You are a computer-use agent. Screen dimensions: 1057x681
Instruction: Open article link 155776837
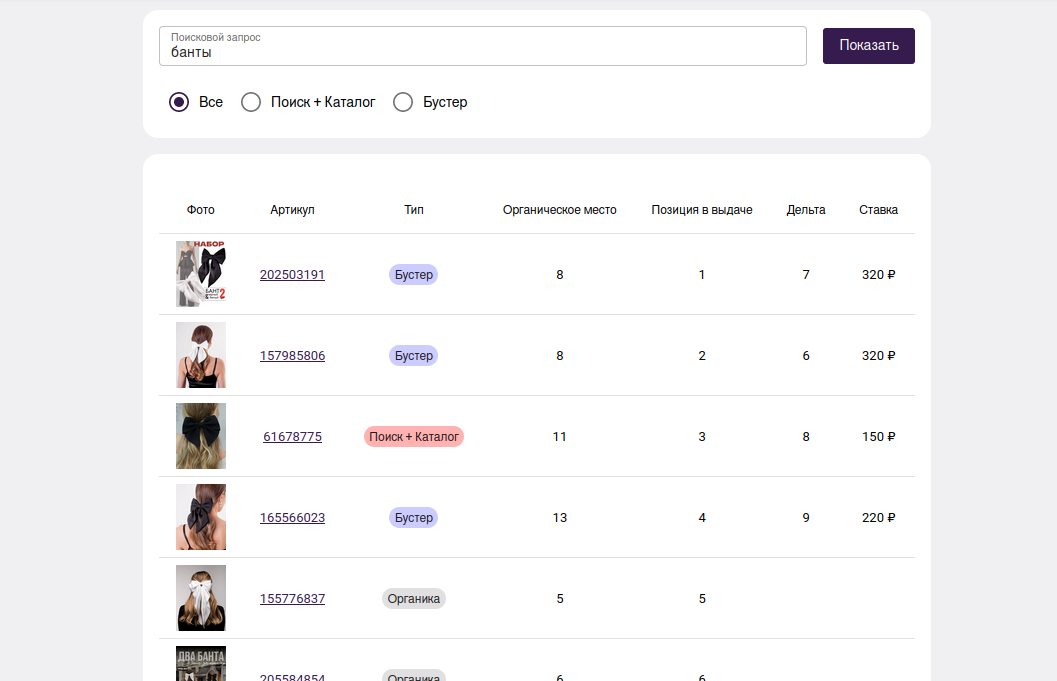[x=292, y=599]
